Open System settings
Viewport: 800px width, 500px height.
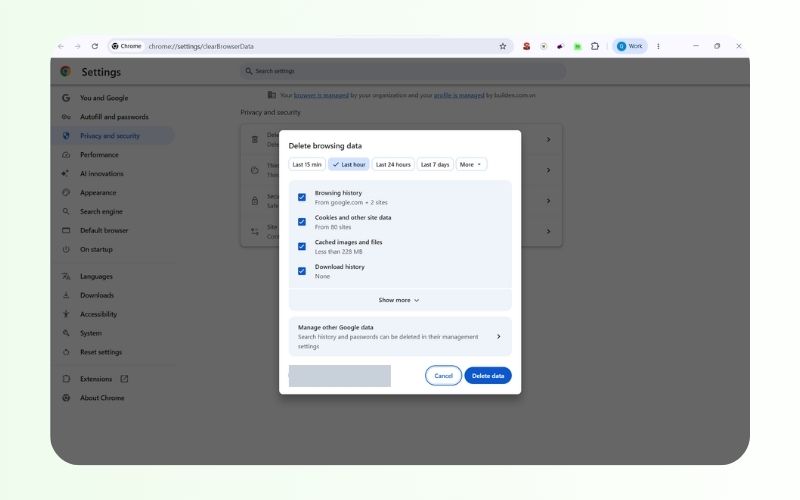(x=90, y=333)
